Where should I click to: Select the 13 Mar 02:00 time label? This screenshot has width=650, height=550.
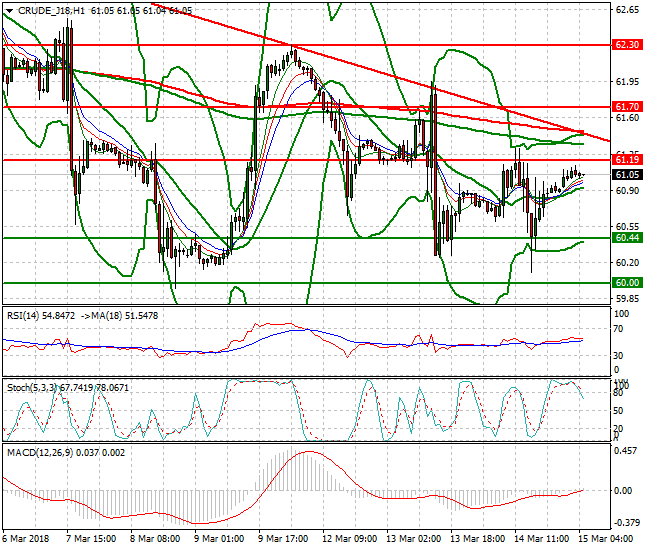[x=413, y=539]
